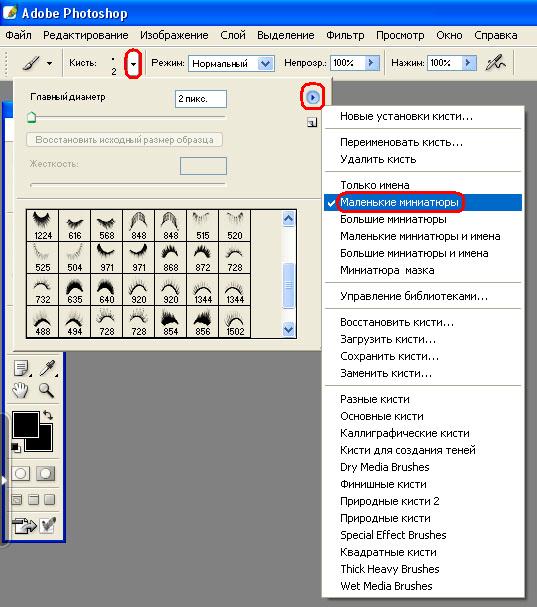Open the tool preset picker arrow
Screen dimensions: 537x607
pyautogui.click(x=50, y=63)
